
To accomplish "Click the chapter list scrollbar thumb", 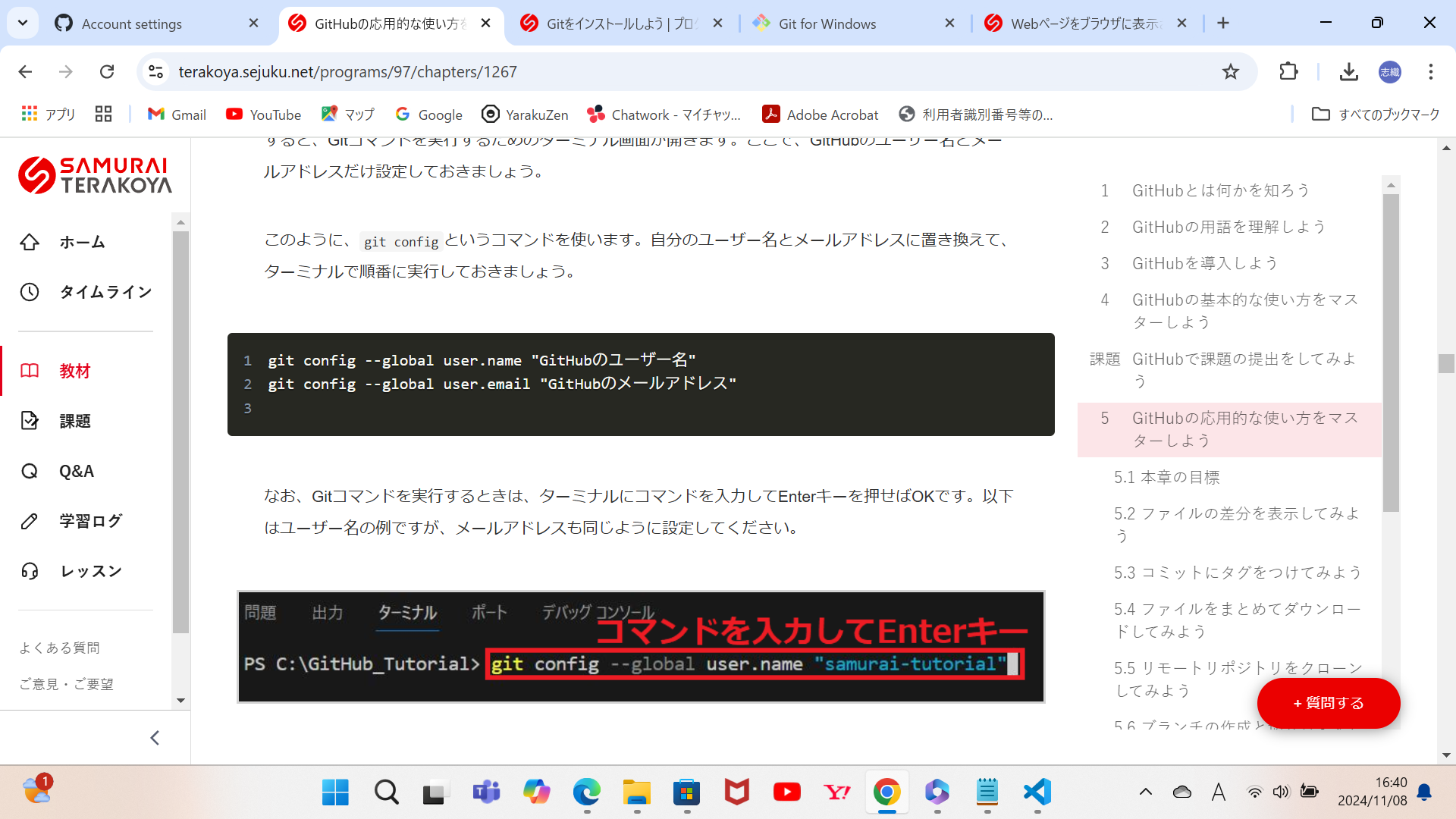I will pyautogui.click(x=1391, y=353).
